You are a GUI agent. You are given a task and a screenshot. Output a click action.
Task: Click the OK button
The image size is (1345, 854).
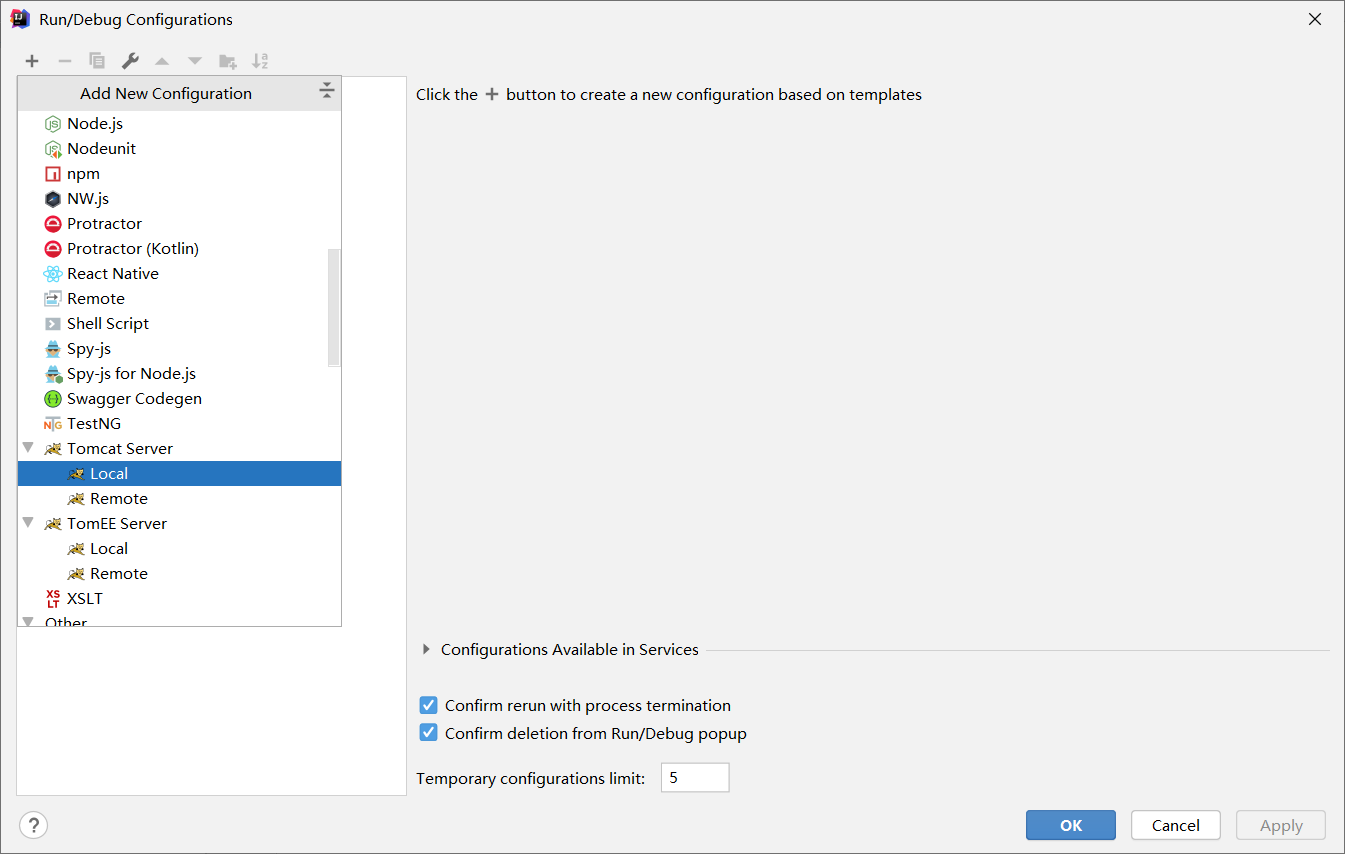tap(1071, 825)
